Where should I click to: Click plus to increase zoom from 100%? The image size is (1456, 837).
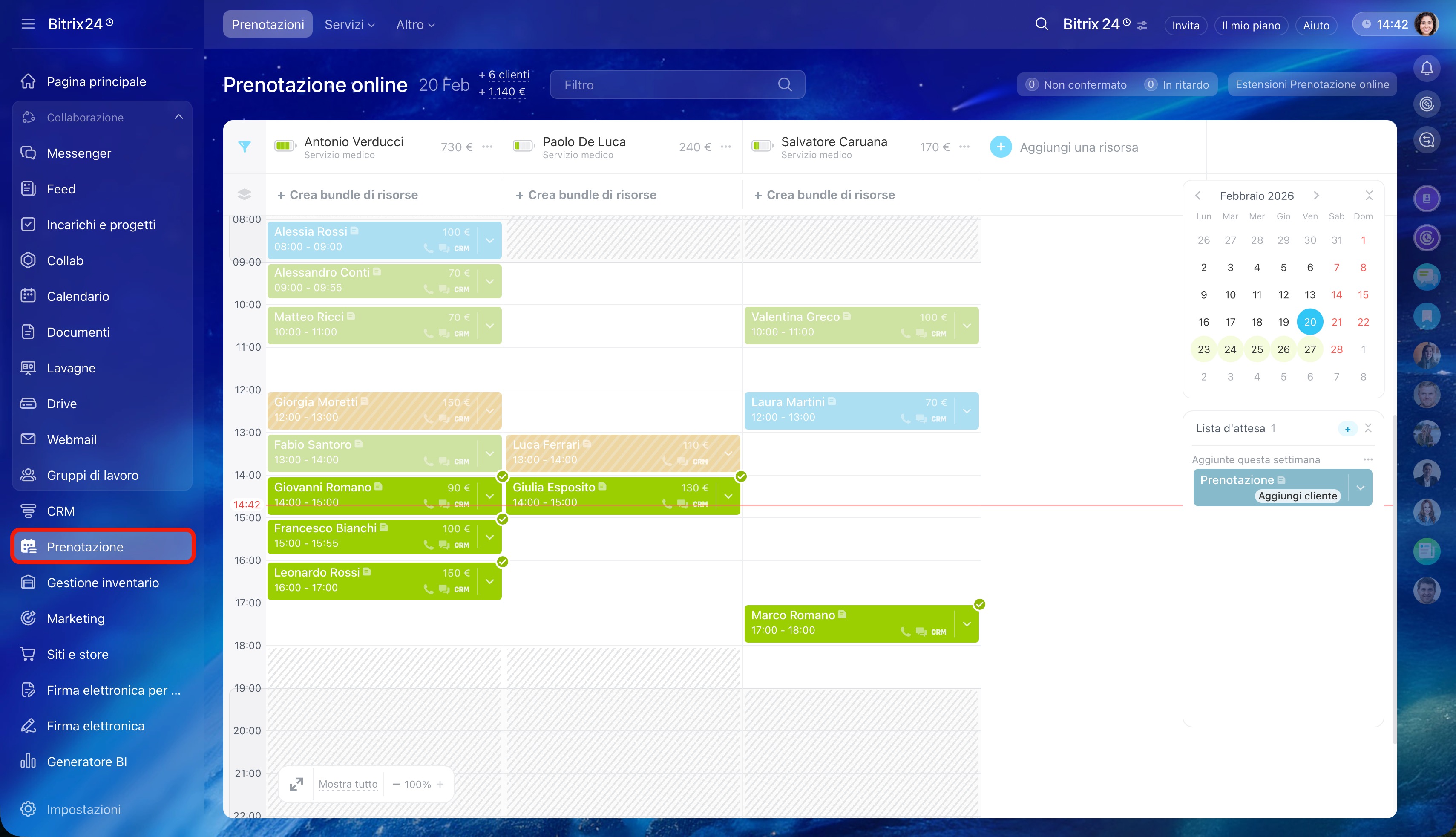(x=440, y=784)
